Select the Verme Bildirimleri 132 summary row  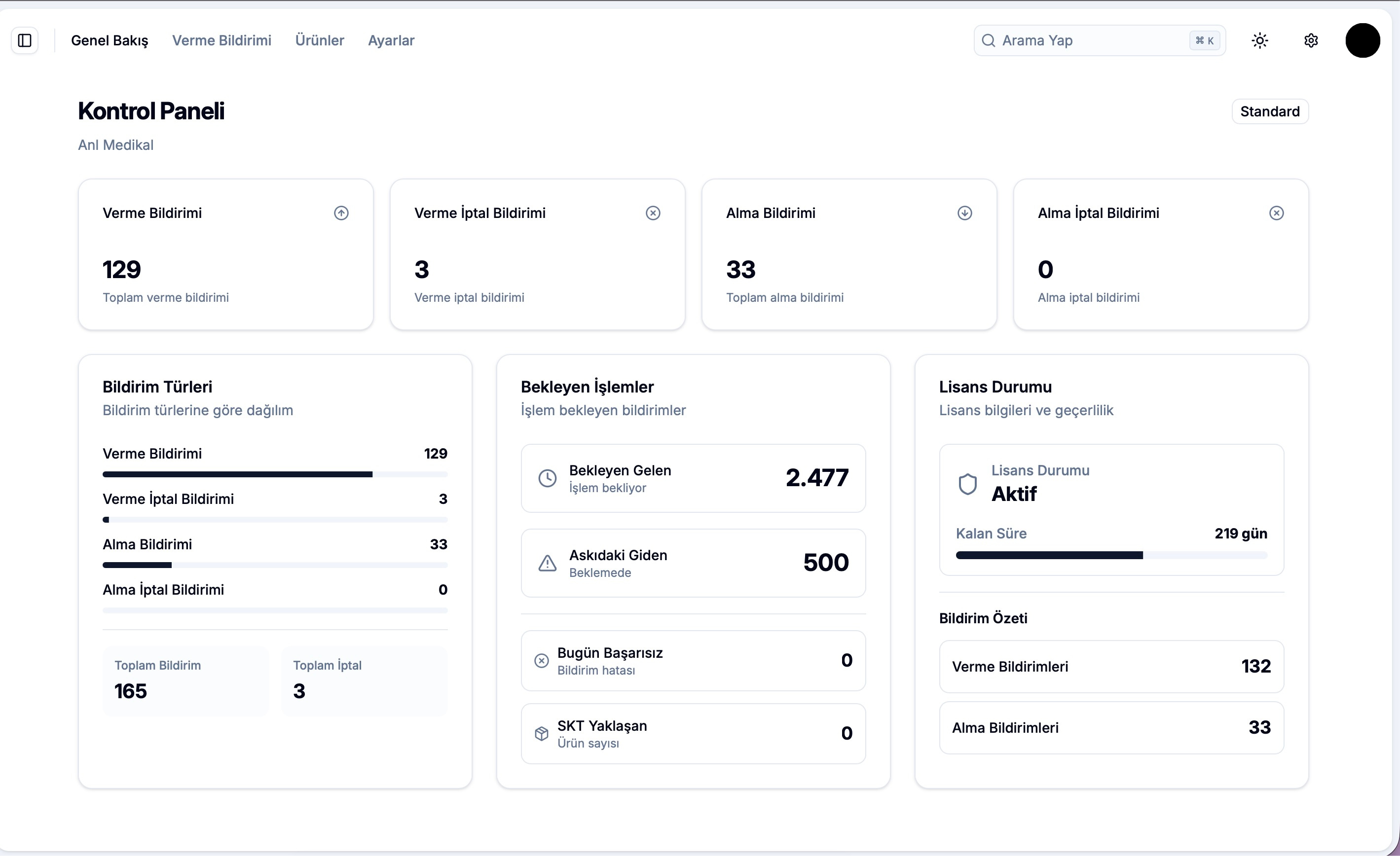[x=1111, y=667]
